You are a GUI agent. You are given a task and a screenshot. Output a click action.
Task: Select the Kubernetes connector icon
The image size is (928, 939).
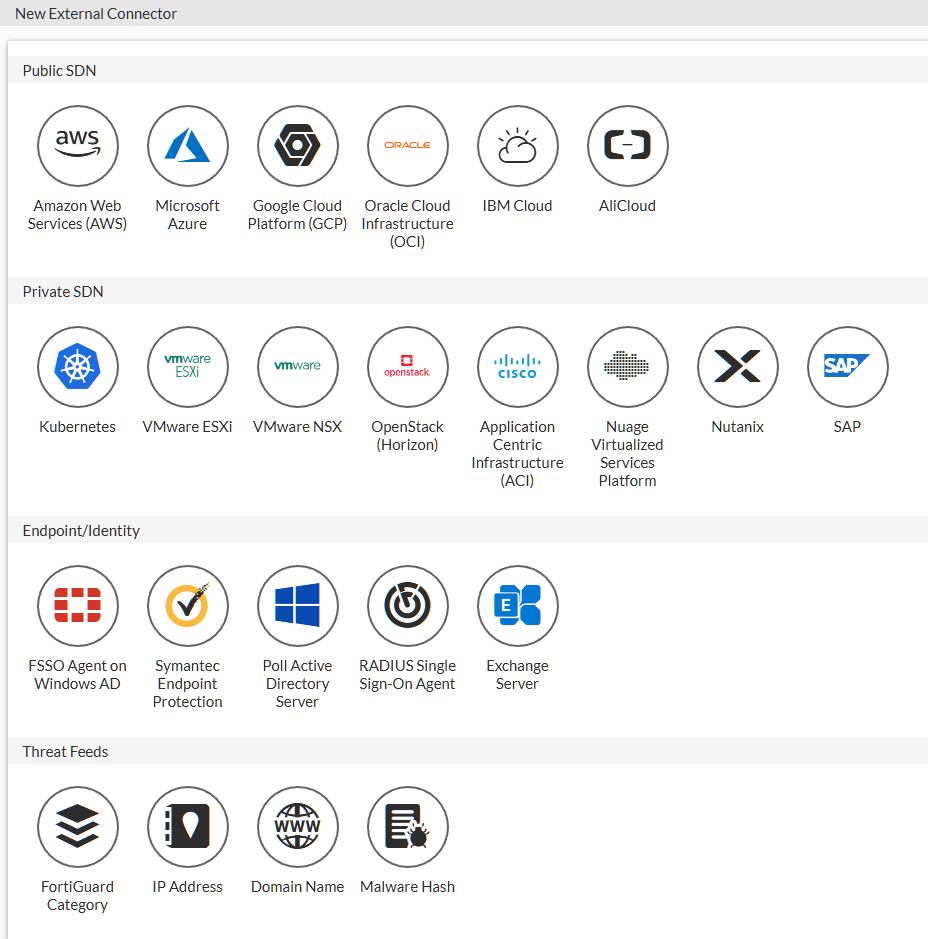pyautogui.click(x=78, y=367)
